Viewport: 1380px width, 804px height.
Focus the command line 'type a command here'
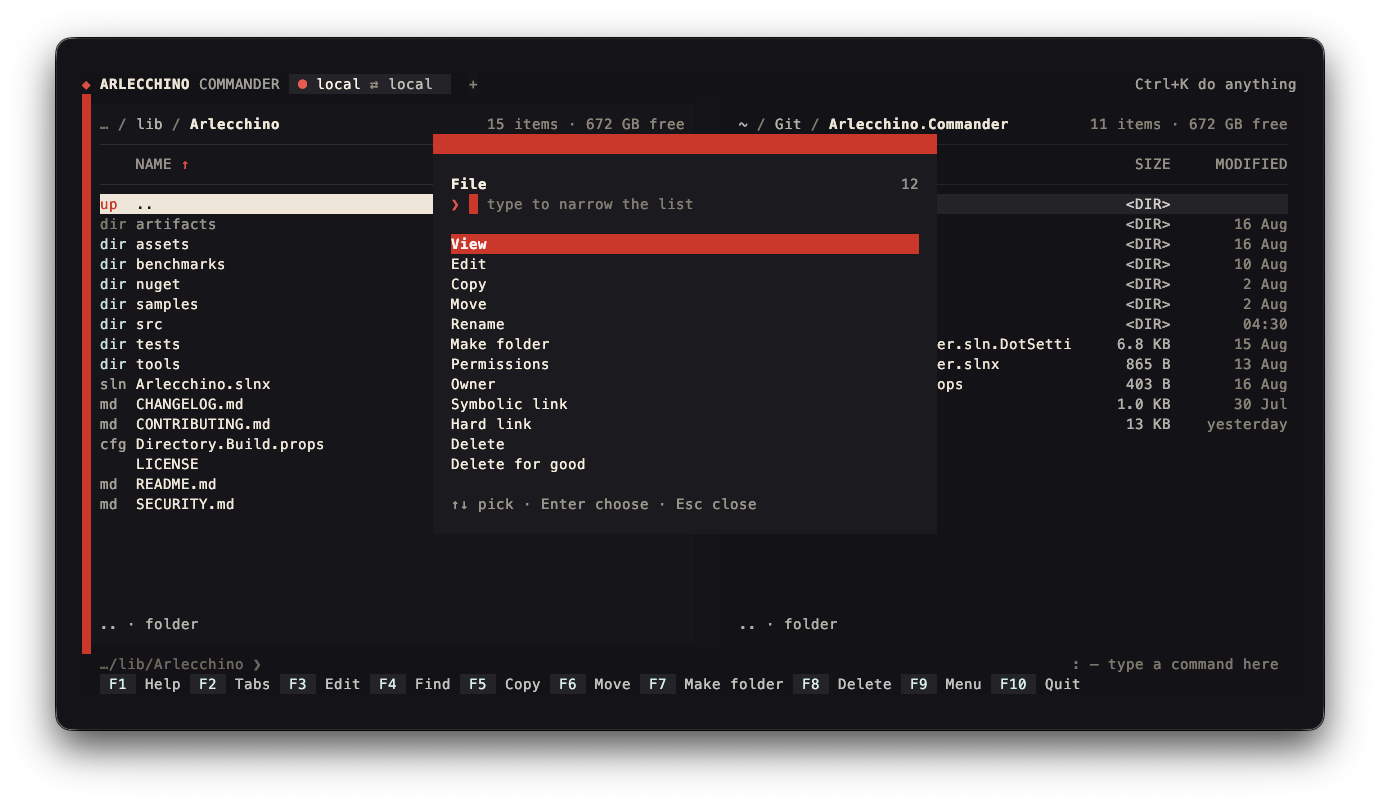click(1175, 664)
